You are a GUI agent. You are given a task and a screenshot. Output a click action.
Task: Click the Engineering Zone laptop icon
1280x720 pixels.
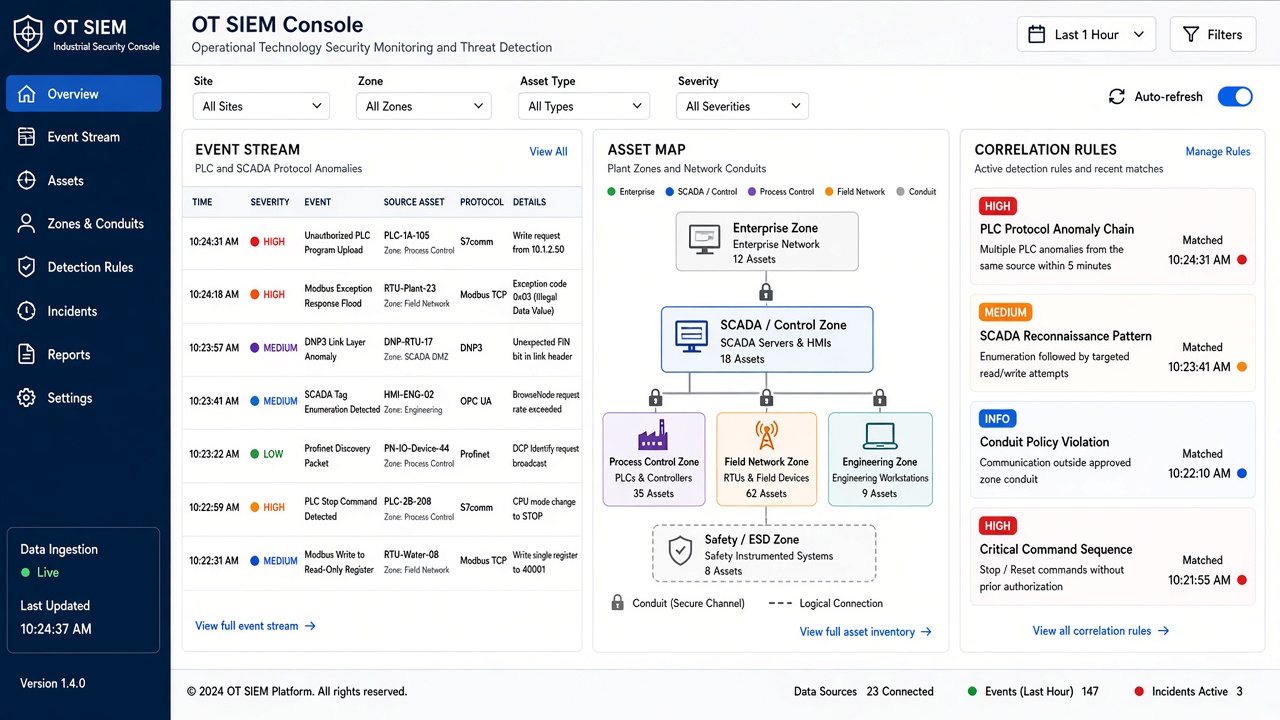880,436
